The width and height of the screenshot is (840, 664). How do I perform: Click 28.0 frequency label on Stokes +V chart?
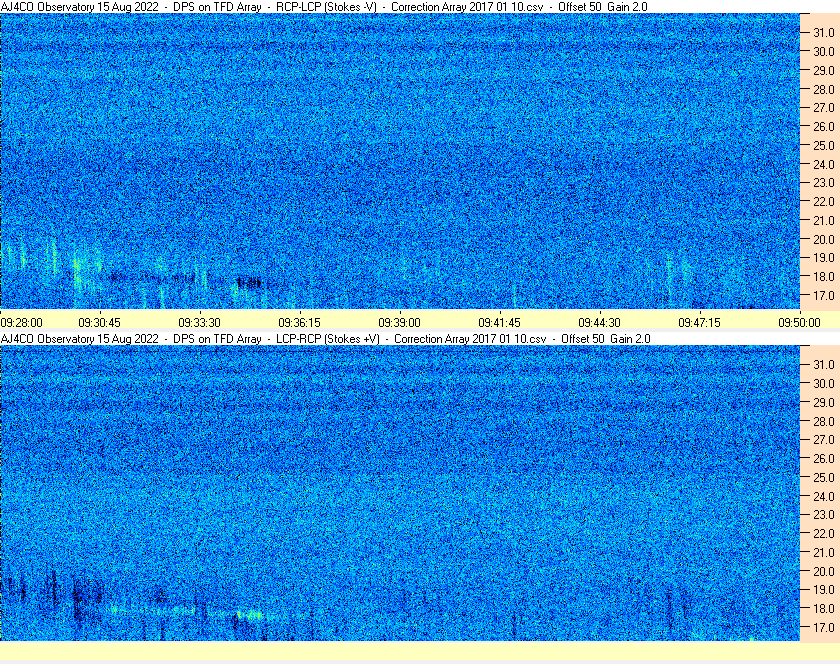tap(824, 422)
